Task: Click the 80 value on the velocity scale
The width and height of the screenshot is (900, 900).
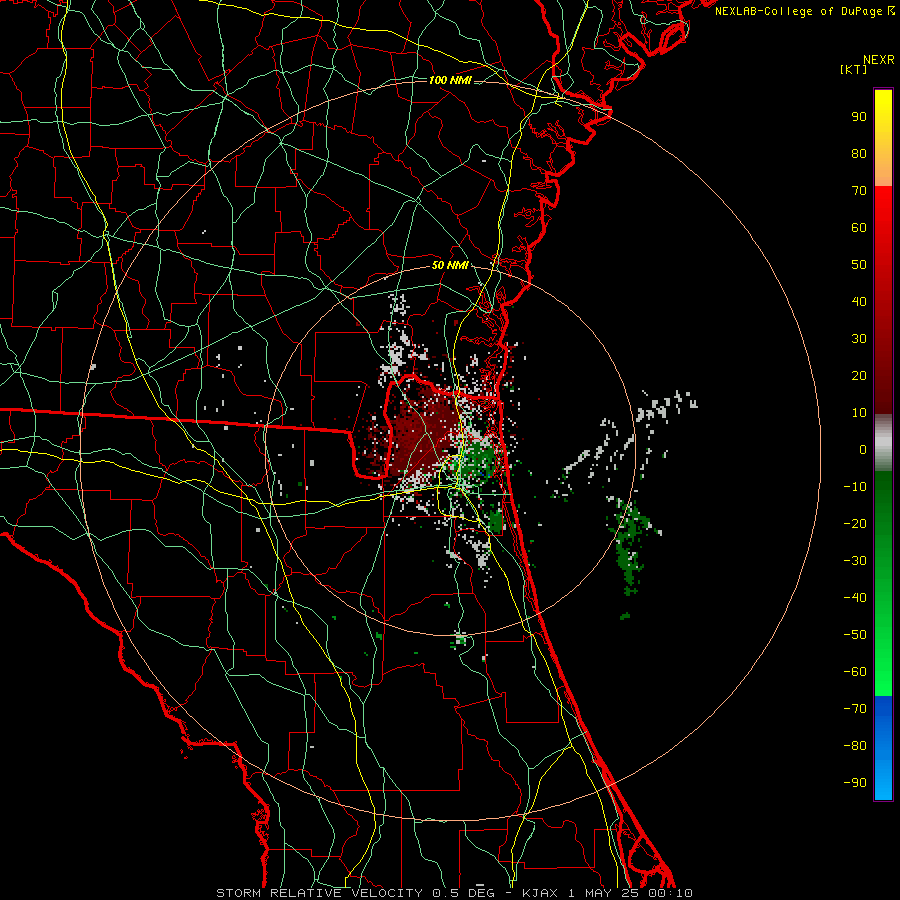Action: coord(859,154)
